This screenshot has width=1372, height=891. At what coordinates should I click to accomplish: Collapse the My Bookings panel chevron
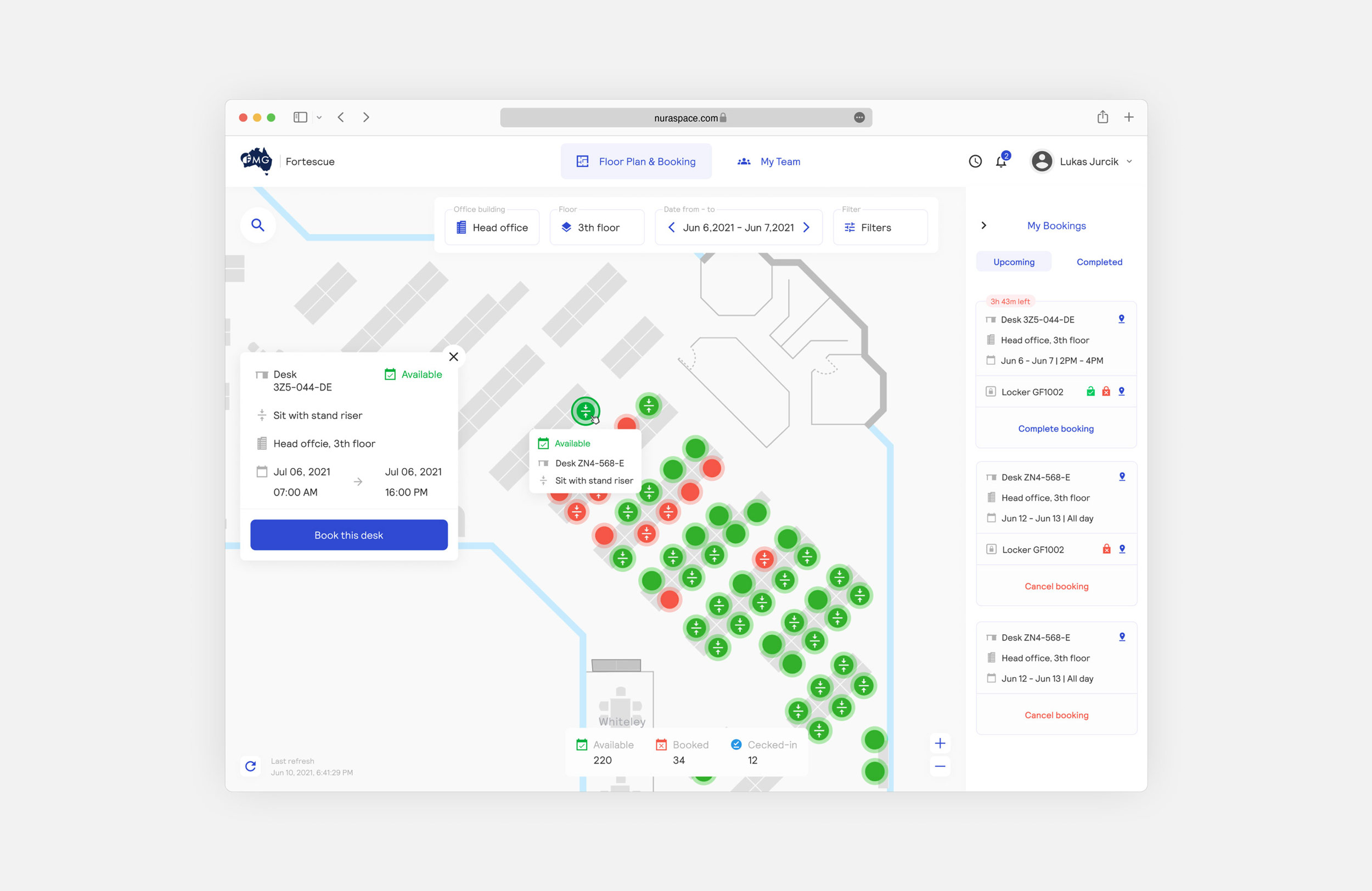point(984,225)
